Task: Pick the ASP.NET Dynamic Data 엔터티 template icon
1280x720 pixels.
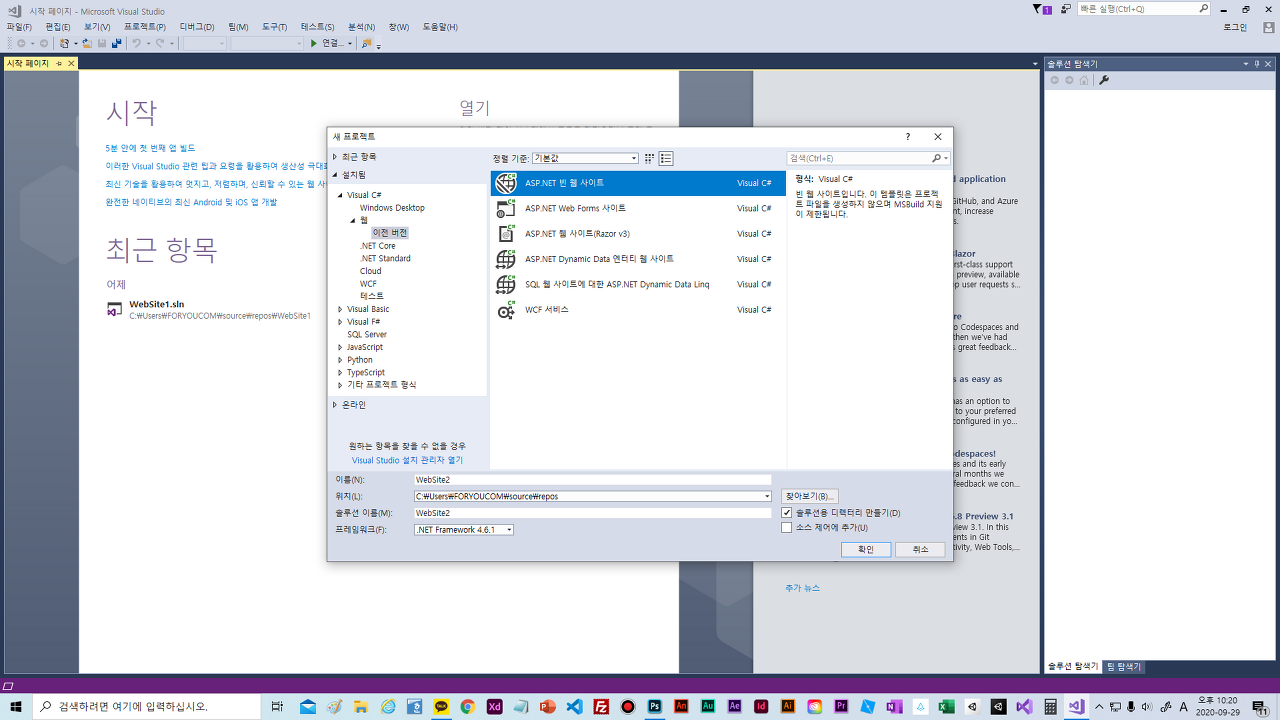Action: (506, 259)
